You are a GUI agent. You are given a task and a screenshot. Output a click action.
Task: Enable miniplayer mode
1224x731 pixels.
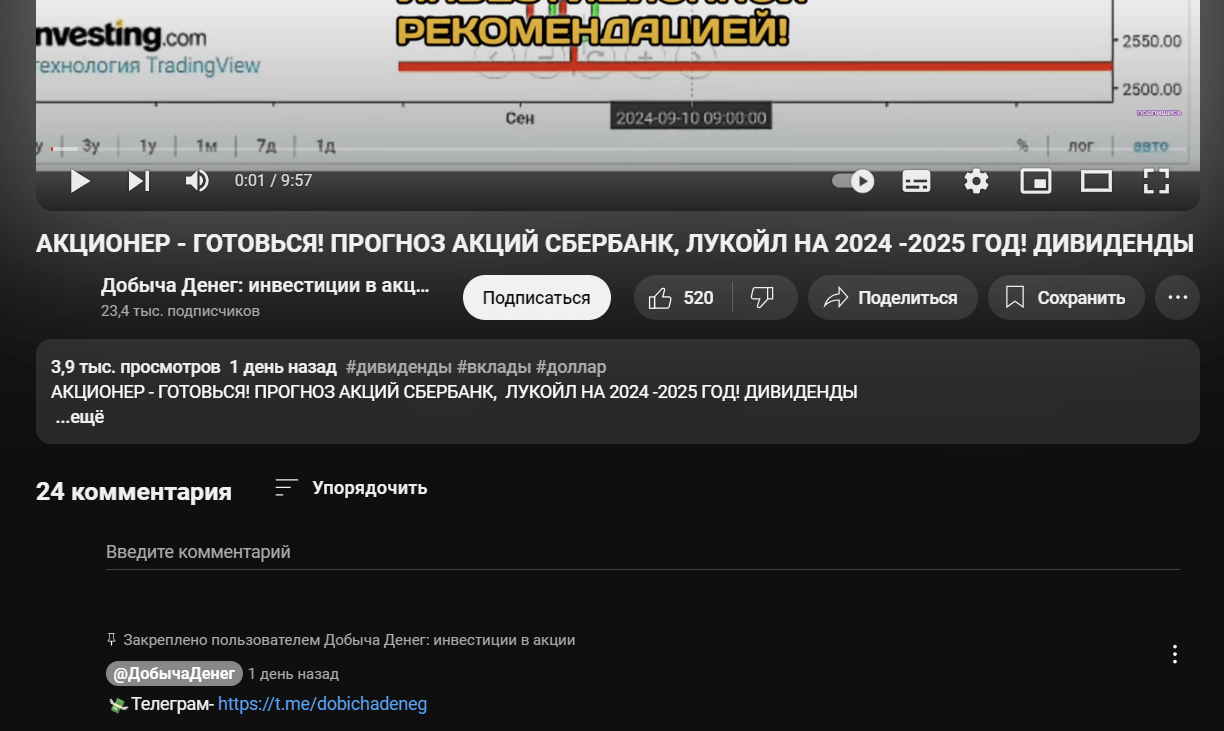1036,181
